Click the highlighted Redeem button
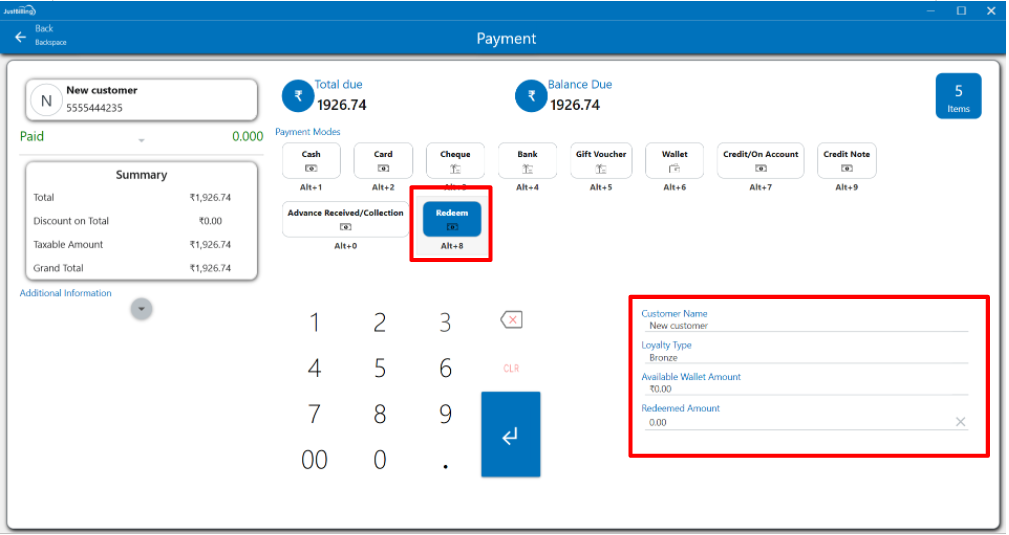This screenshot has width=1009, height=535. pyautogui.click(x=452, y=219)
